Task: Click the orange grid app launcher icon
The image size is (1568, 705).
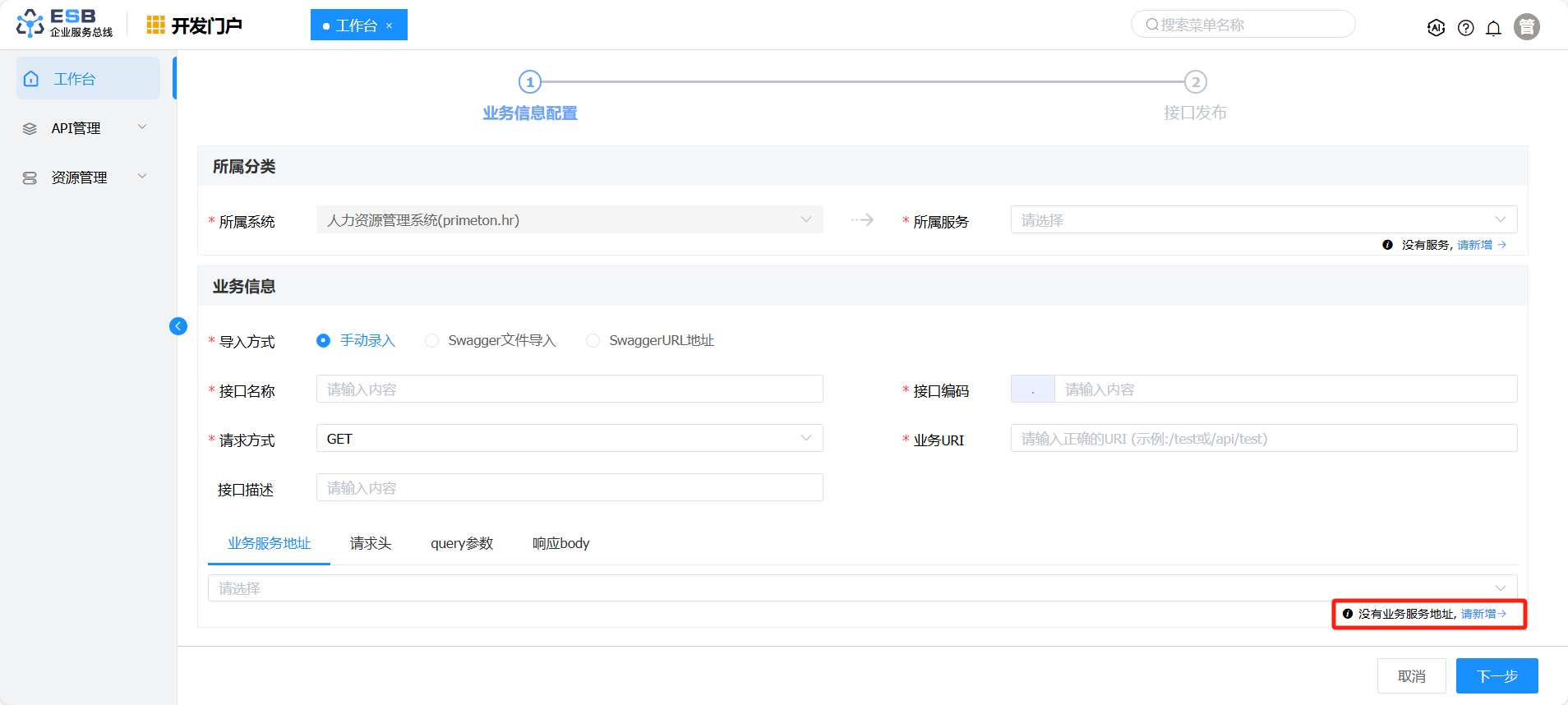Action: coord(155,25)
